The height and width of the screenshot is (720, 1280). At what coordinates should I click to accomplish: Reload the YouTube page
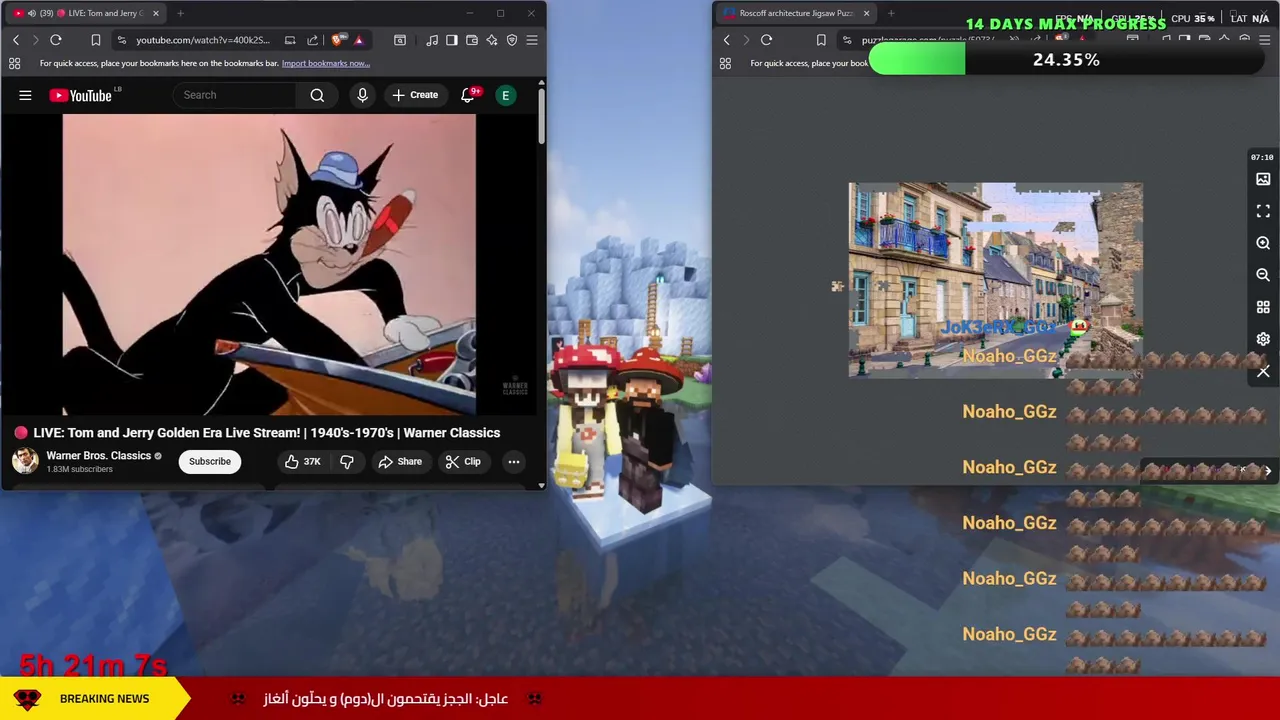56,40
